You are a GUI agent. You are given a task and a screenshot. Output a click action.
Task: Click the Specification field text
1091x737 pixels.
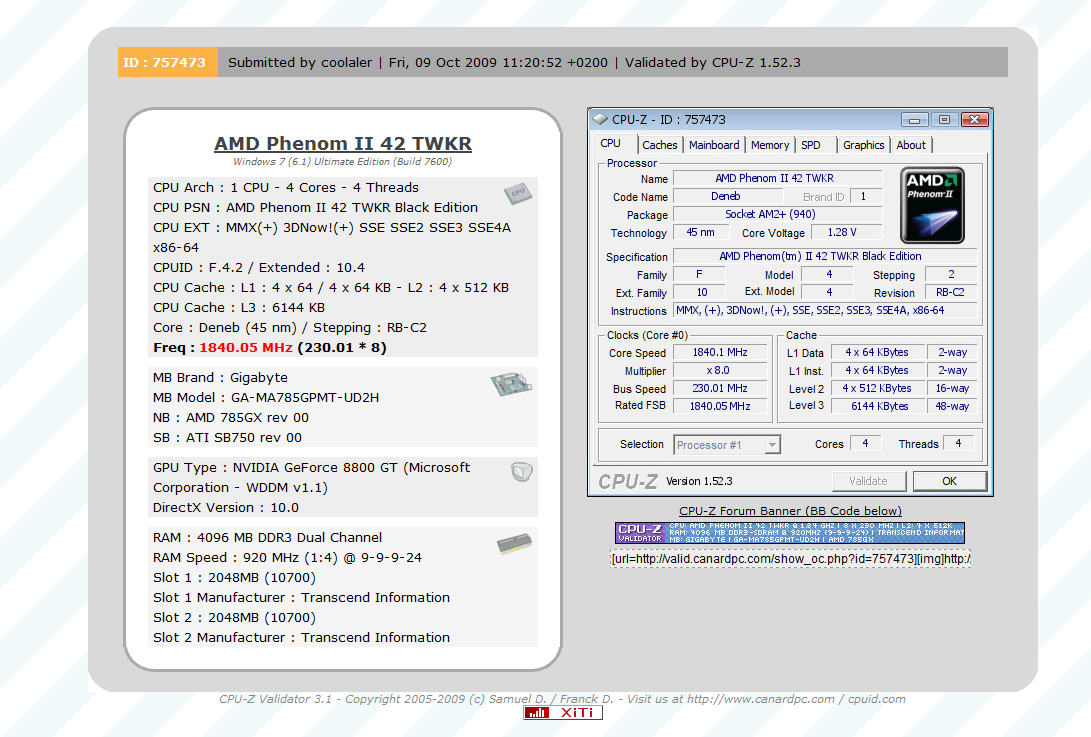tap(825, 256)
